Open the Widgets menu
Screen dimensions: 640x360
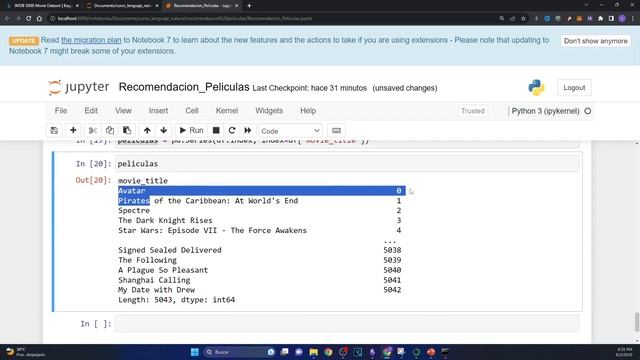(x=269, y=111)
